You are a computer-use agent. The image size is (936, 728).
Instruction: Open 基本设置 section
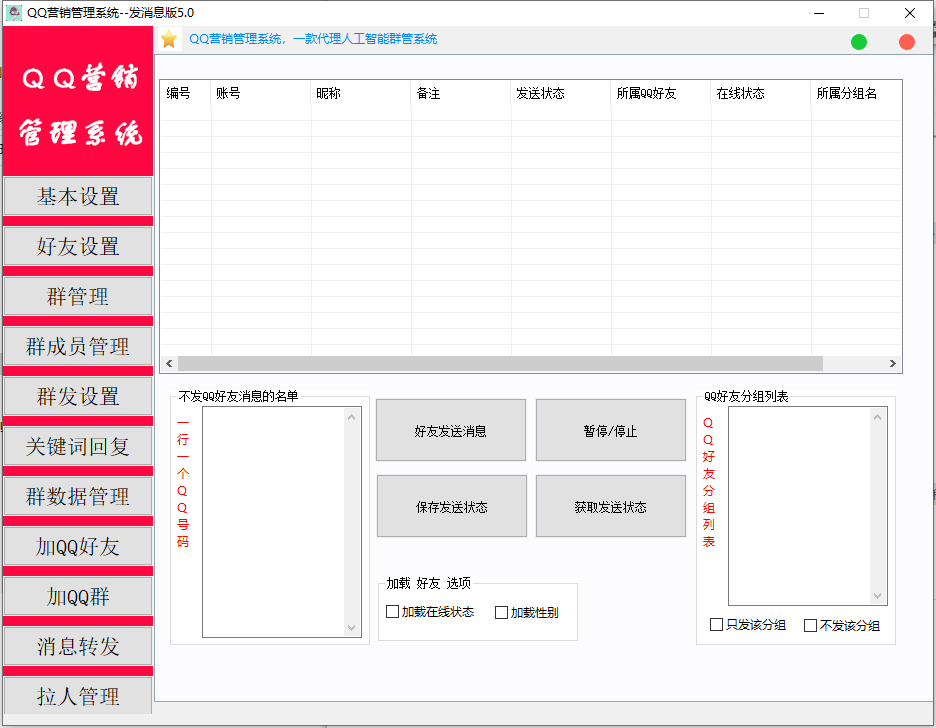(78, 196)
